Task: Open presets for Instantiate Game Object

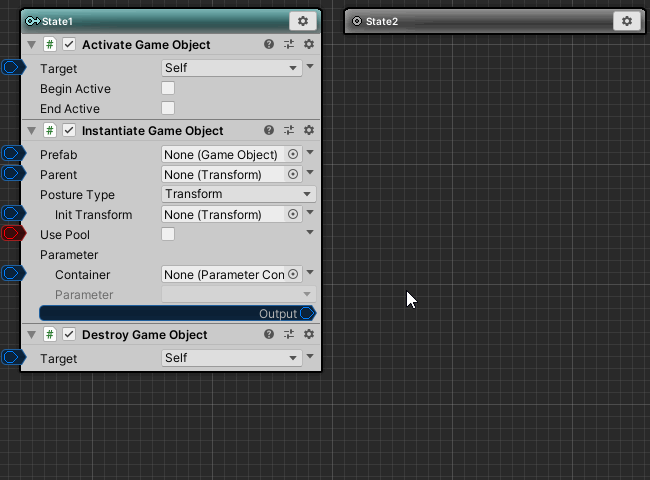Action: (x=289, y=131)
